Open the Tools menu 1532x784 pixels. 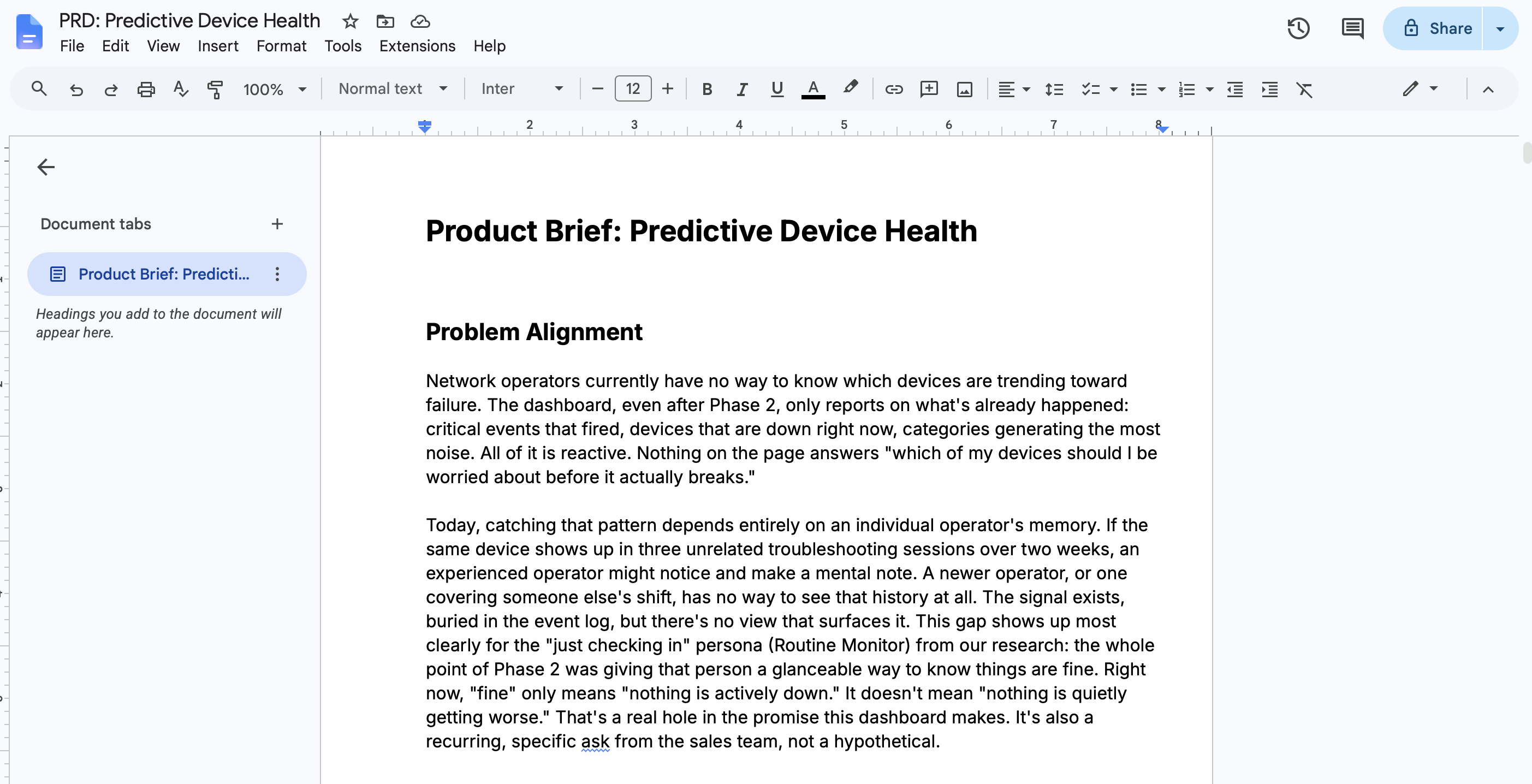[343, 46]
